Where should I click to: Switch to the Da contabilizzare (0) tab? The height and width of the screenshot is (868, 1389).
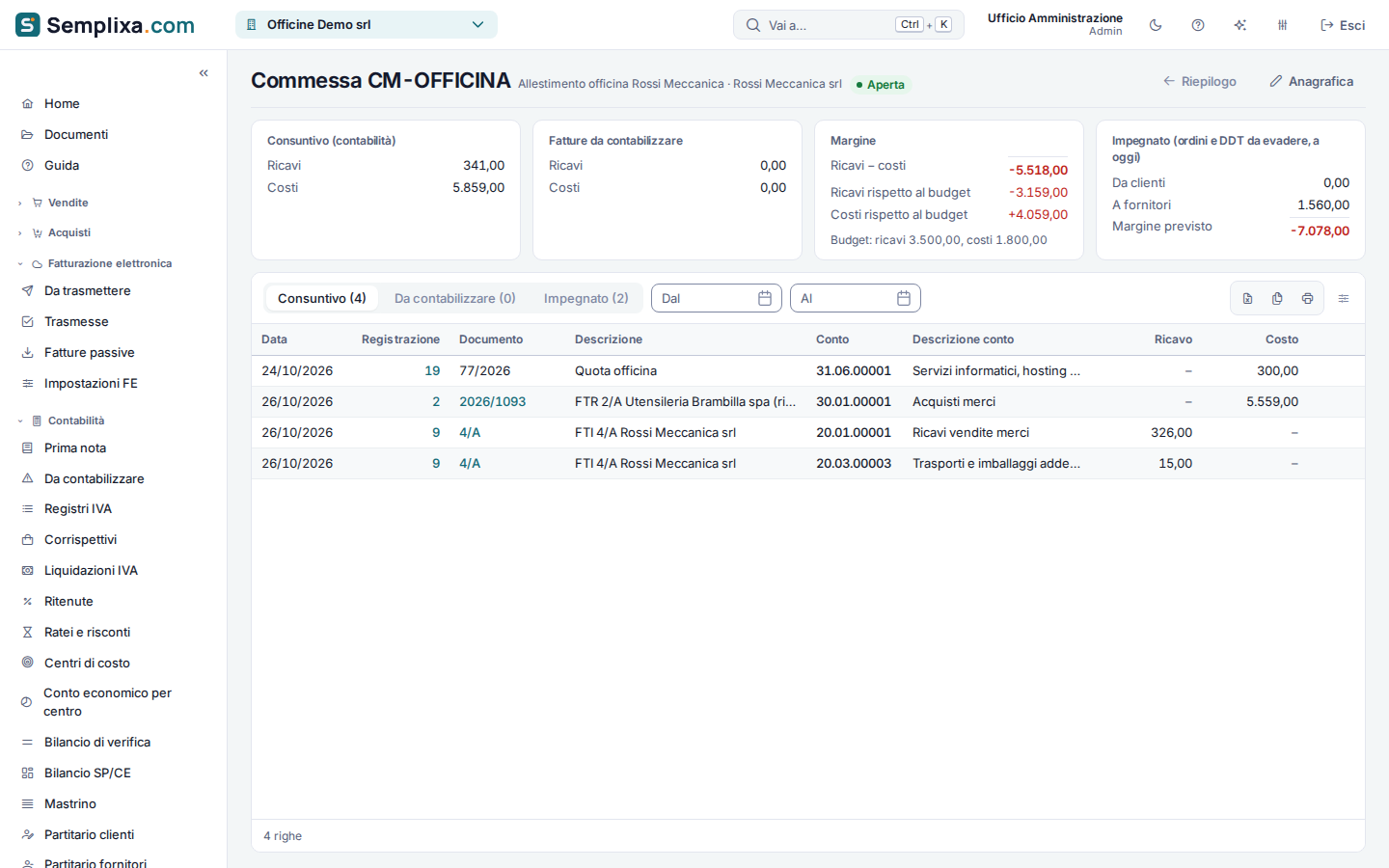click(455, 298)
